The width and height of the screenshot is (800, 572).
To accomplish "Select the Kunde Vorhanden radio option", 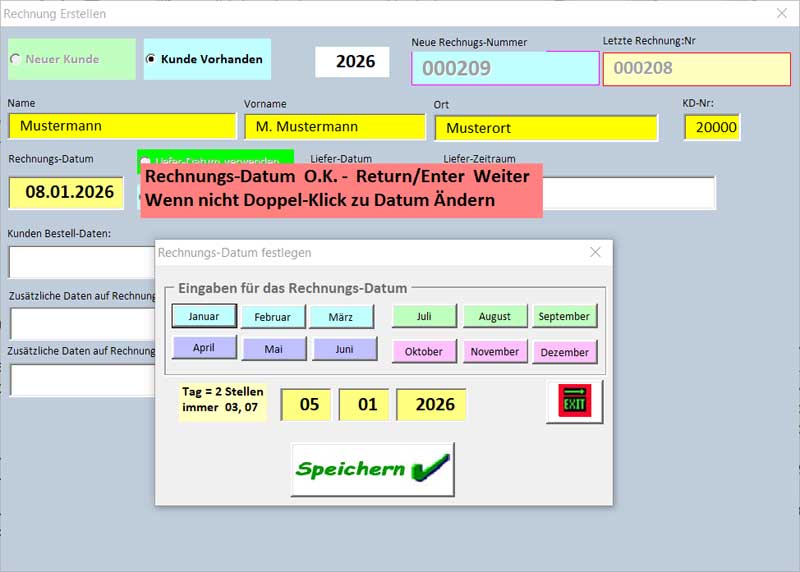I will [151, 59].
